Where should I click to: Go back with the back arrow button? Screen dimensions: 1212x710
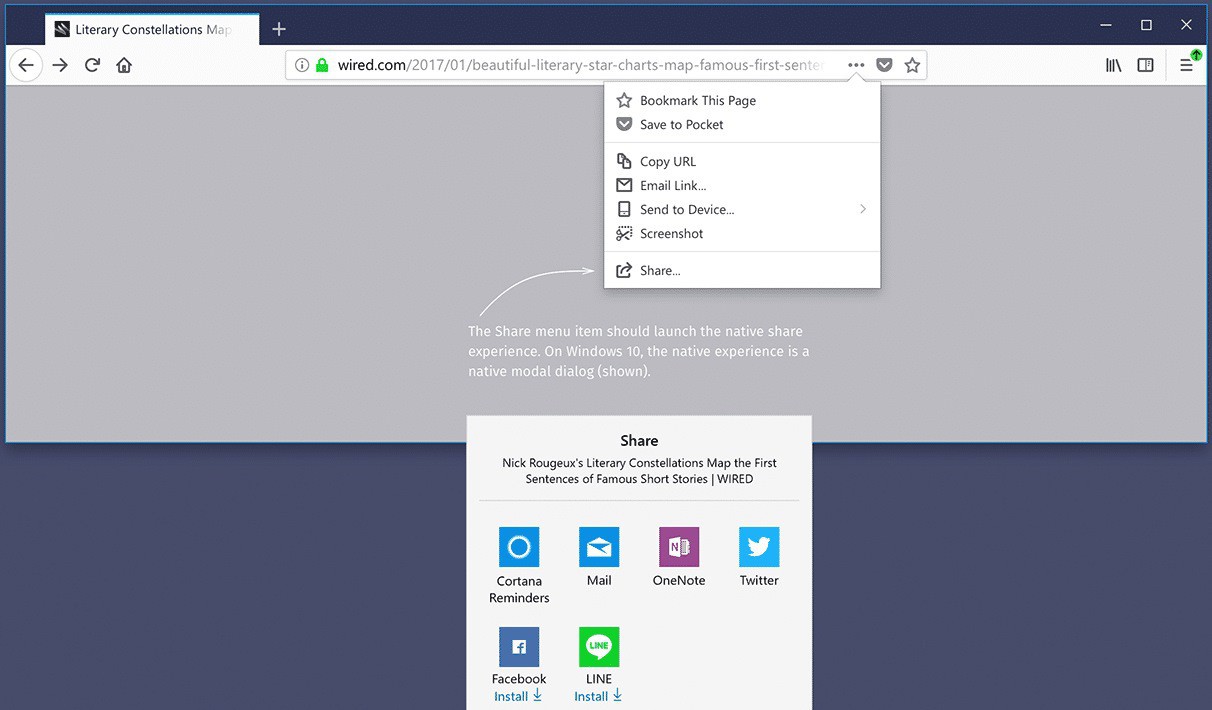coord(26,65)
